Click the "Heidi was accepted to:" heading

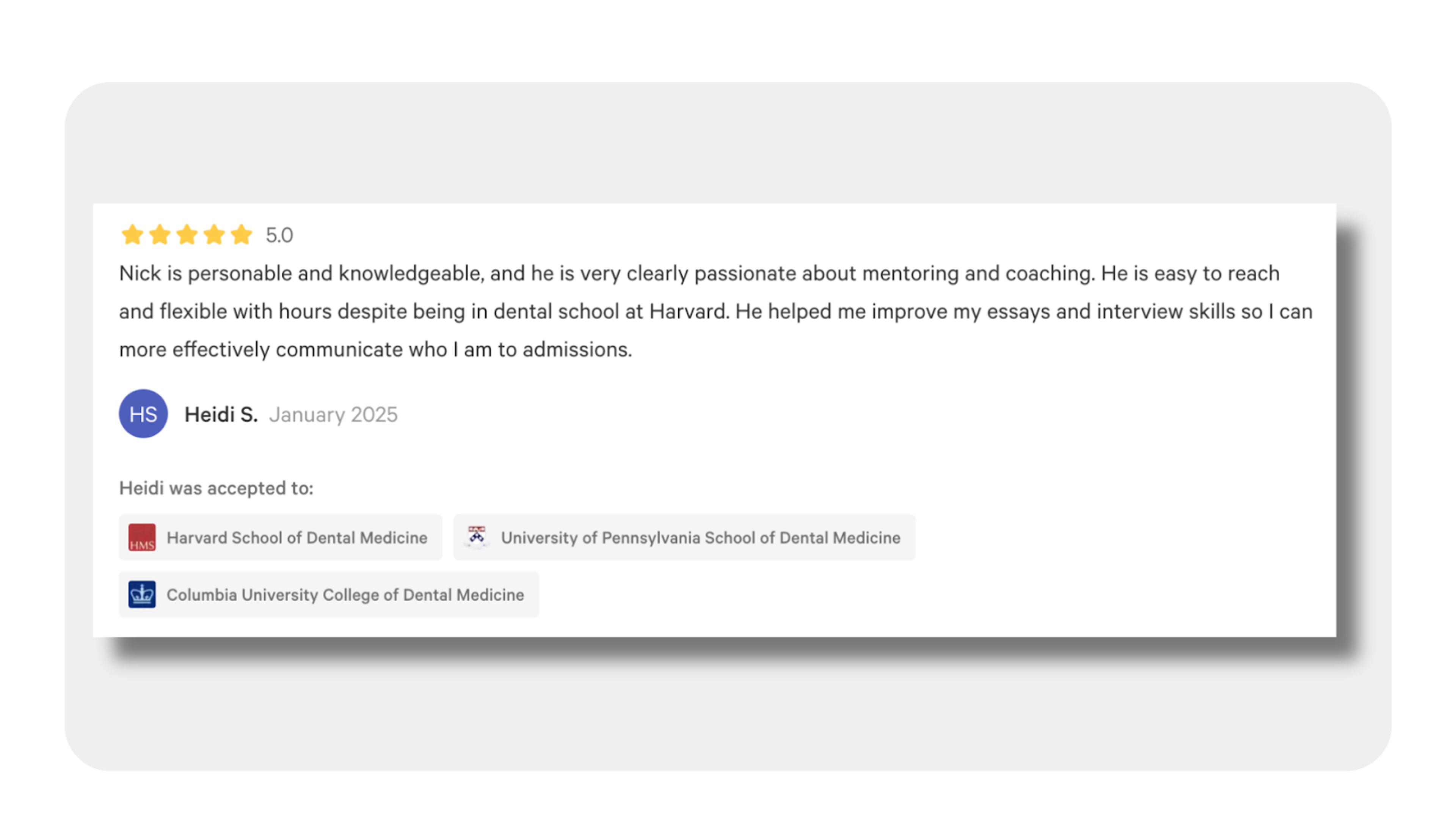coord(216,488)
